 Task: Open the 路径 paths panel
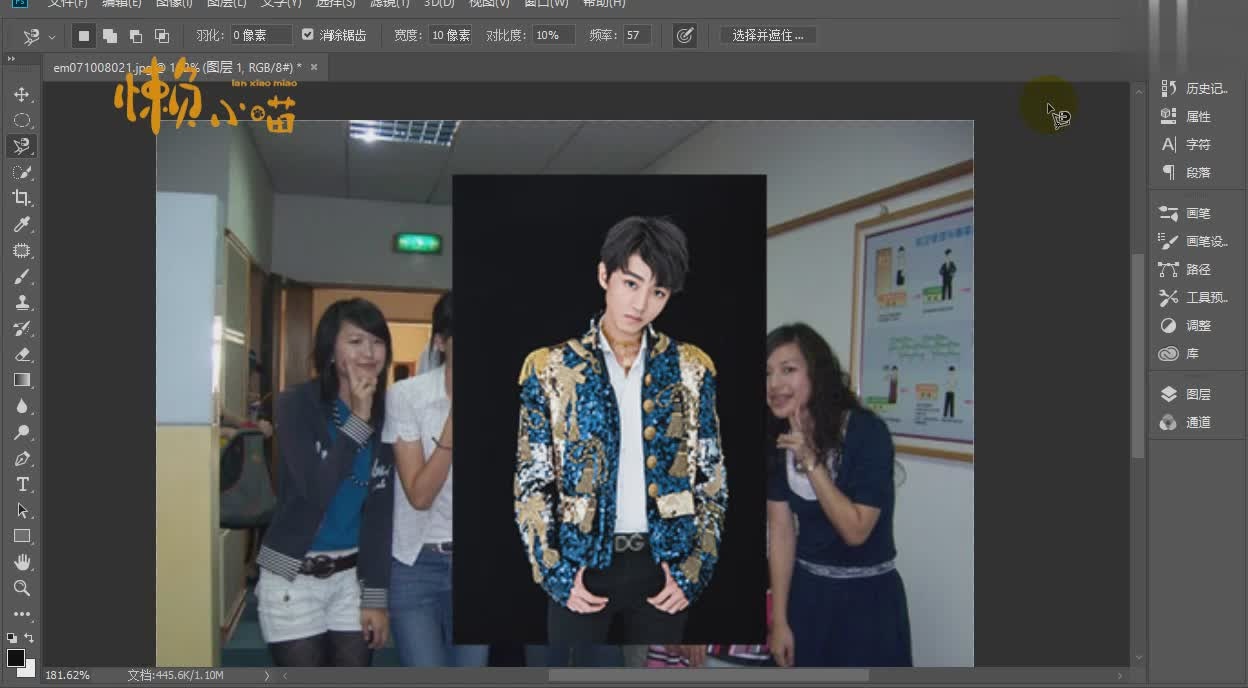coord(1186,269)
